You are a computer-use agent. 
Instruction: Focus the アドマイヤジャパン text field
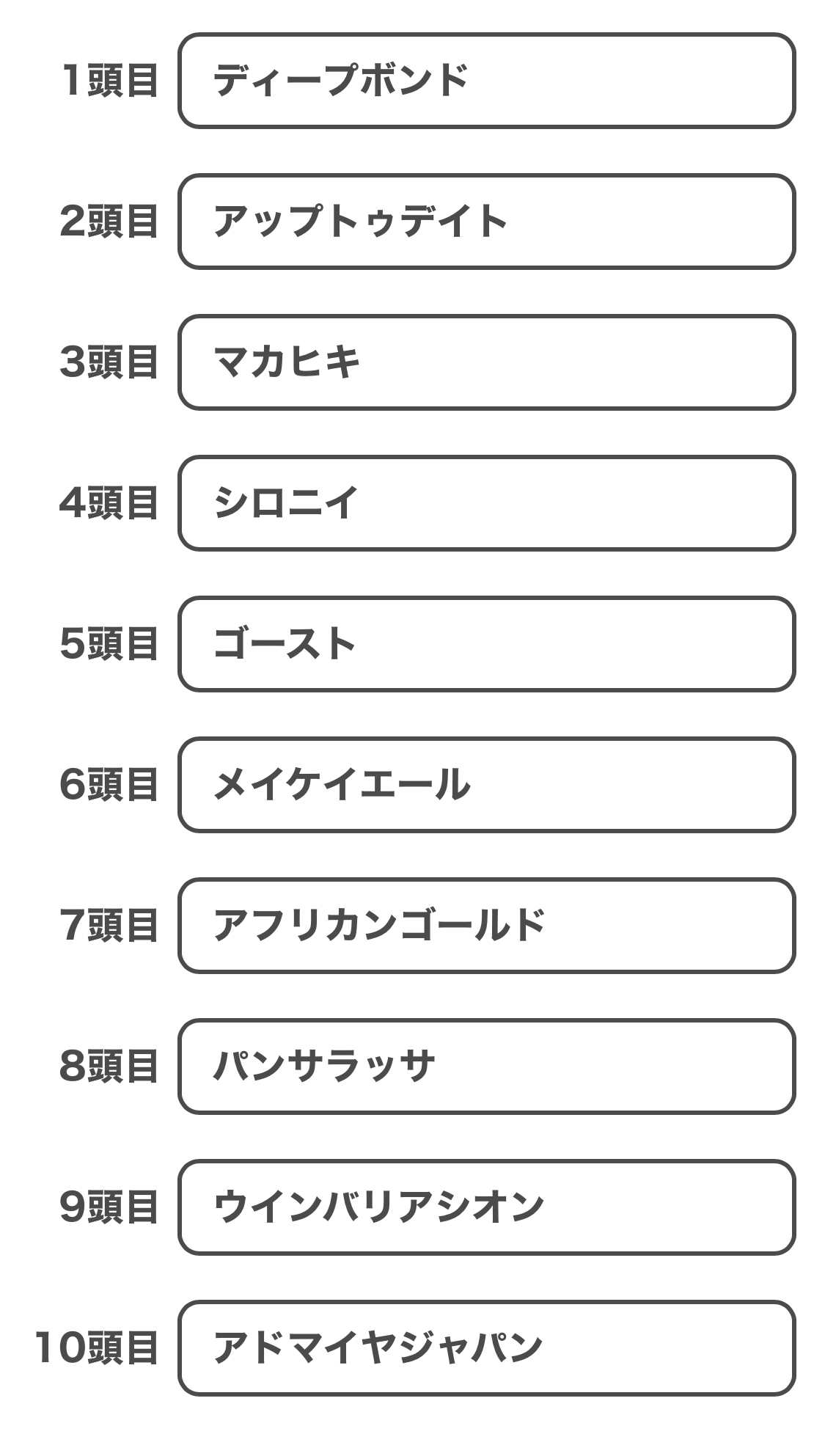click(486, 1348)
